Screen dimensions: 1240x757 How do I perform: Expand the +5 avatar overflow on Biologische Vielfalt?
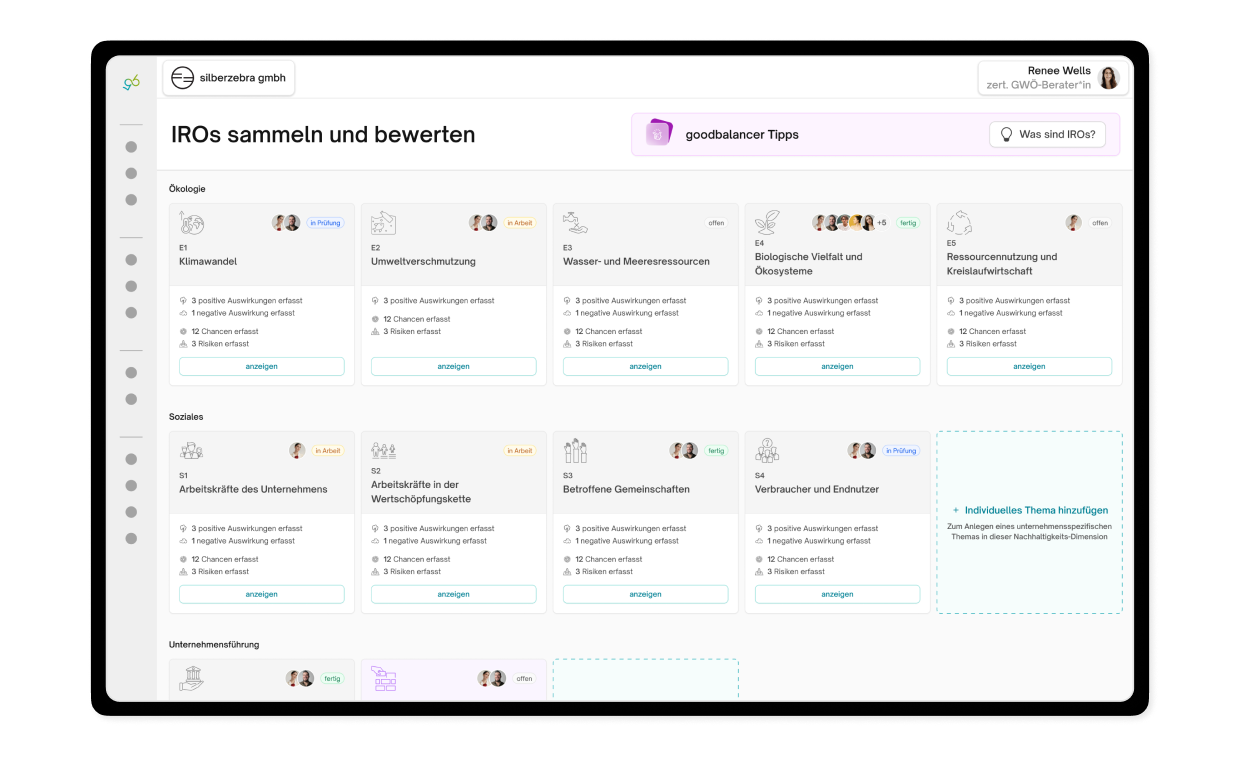881,223
